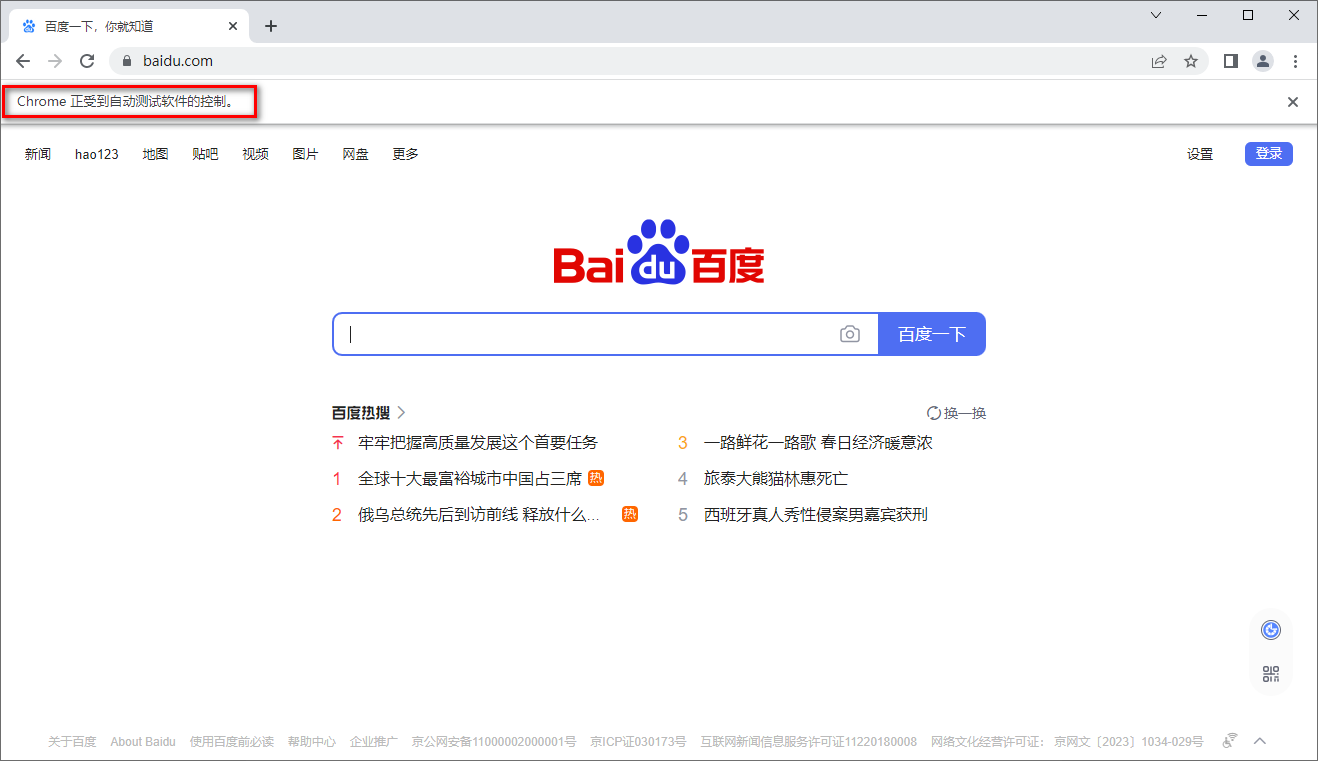Open the About Baidu footer link
The image size is (1318, 761).
tap(143, 742)
